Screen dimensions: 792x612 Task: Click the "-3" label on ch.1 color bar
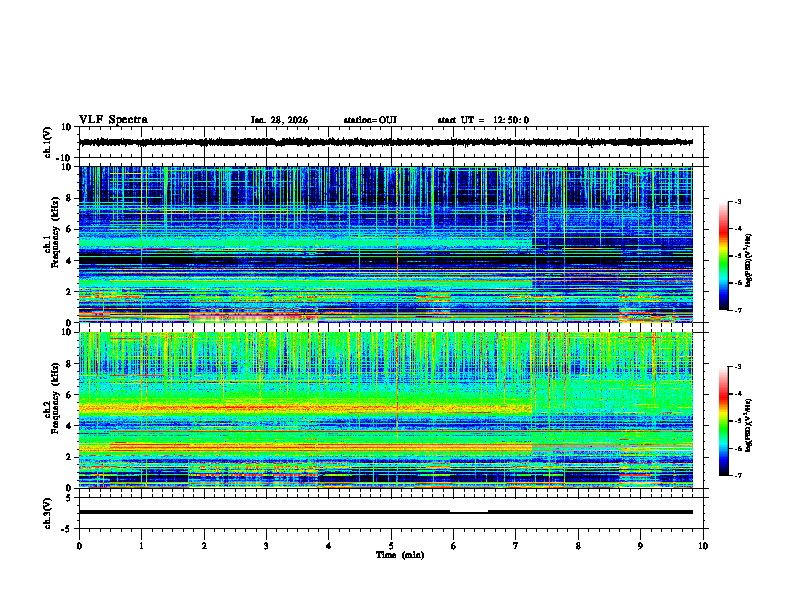click(x=738, y=201)
